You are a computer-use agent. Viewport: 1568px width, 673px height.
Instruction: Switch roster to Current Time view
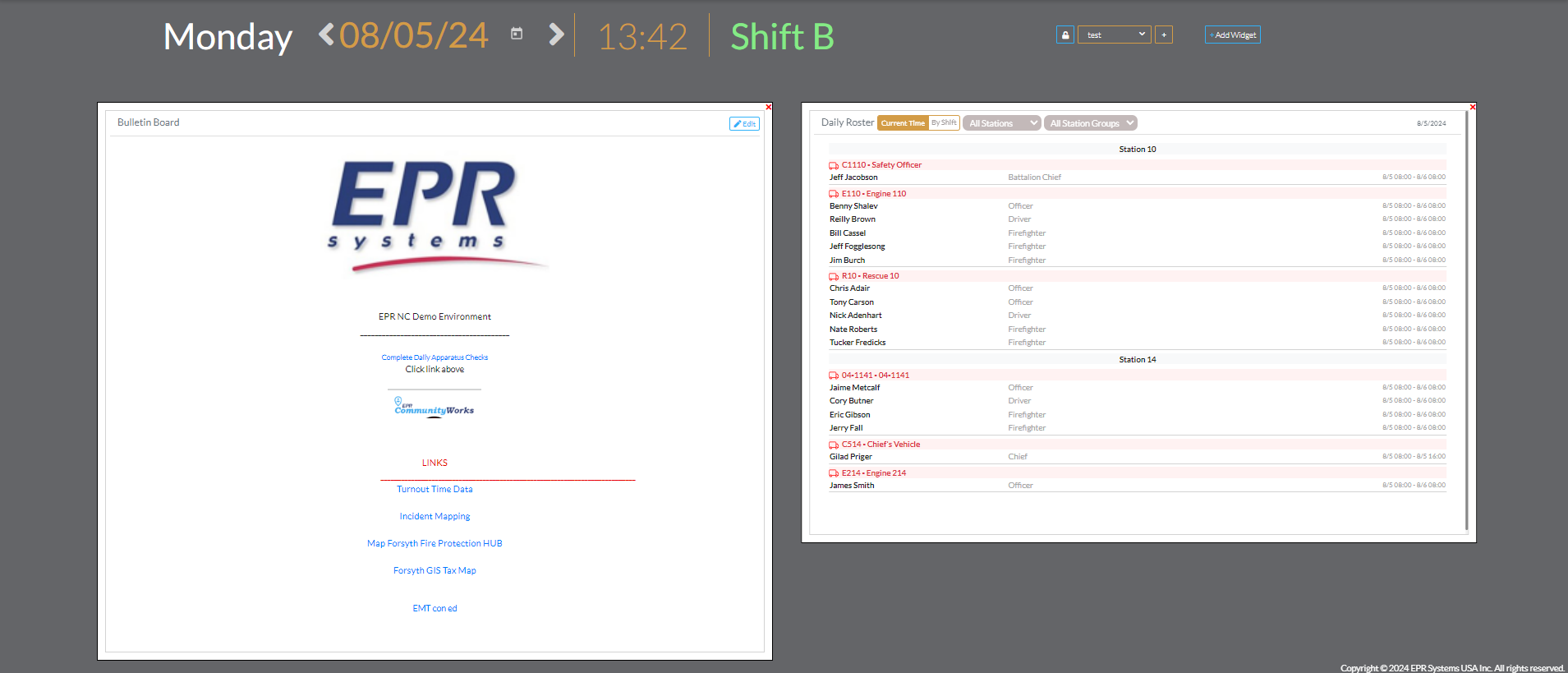click(x=903, y=123)
